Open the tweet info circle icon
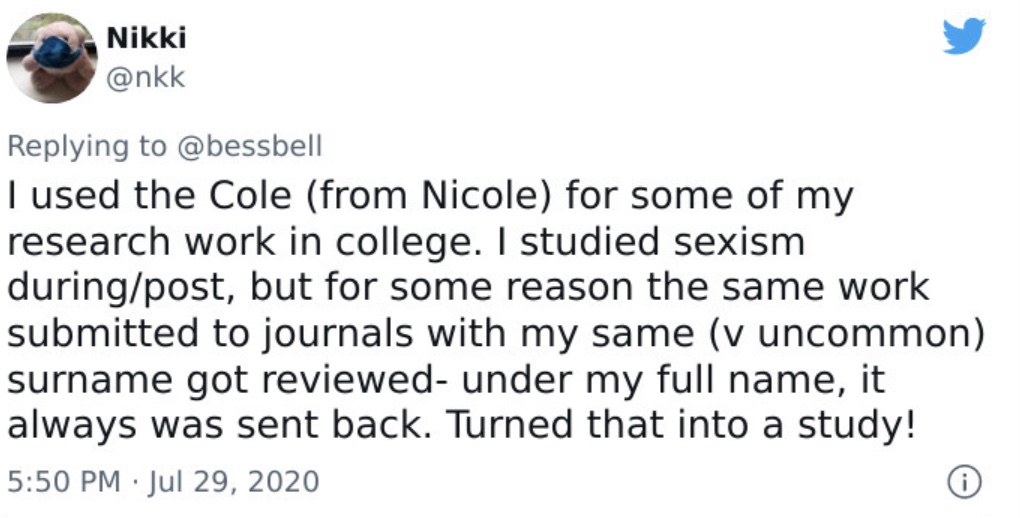Image resolution: width=1020 pixels, height=518 pixels. point(964,483)
